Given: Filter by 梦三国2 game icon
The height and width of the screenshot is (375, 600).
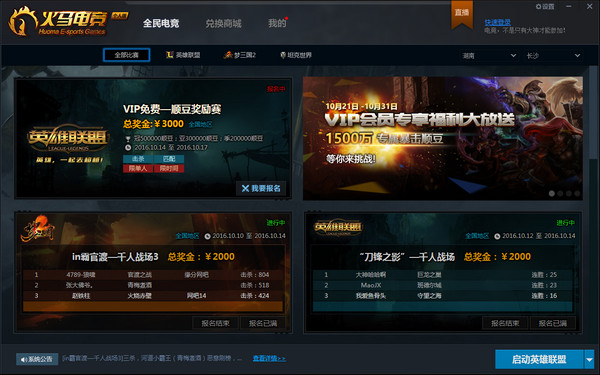Looking at the screenshot, I should [x=228, y=55].
